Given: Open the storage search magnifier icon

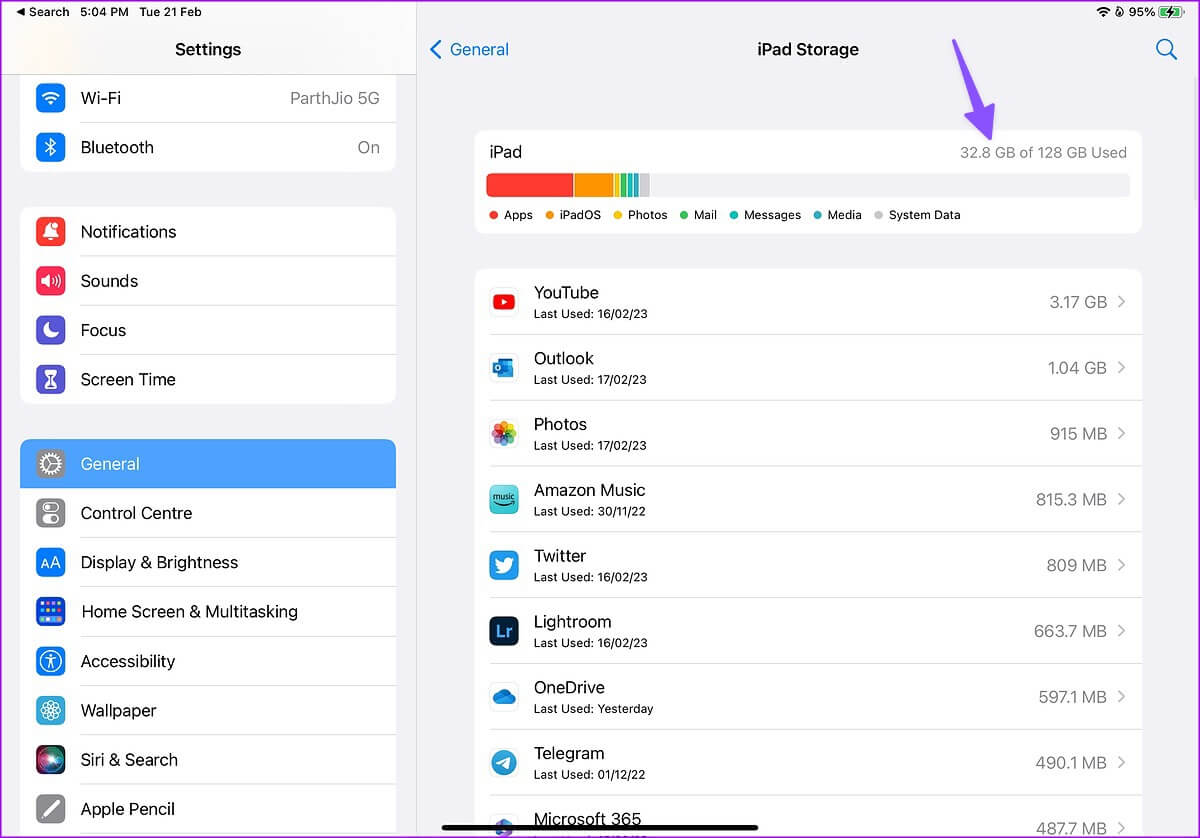Looking at the screenshot, I should click(x=1166, y=49).
